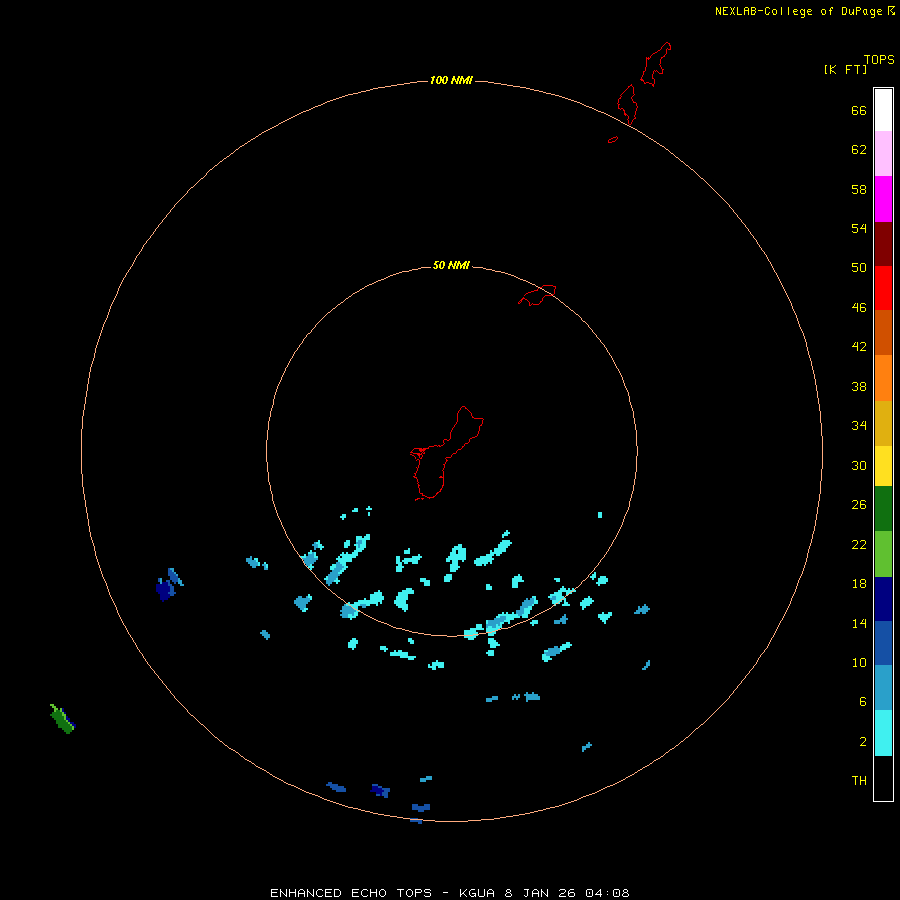Click the yellow 34 kft legend swatch

point(883,466)
